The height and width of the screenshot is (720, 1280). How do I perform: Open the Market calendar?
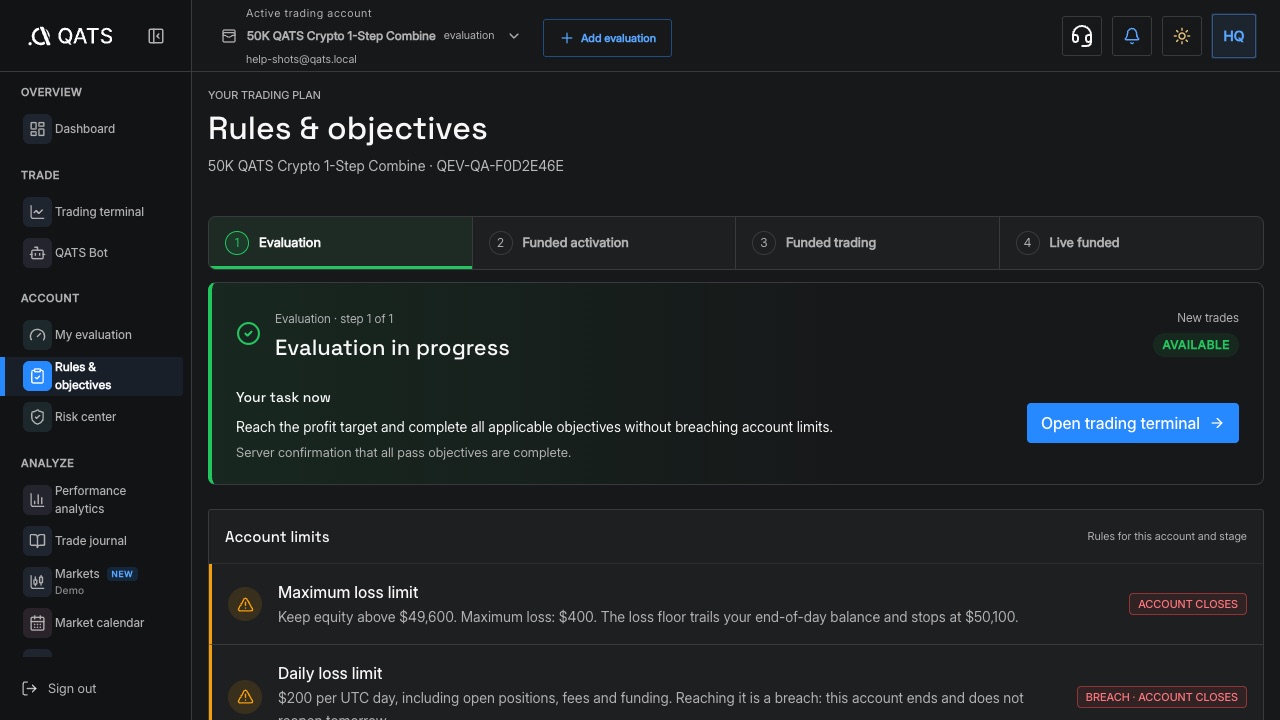102,623
